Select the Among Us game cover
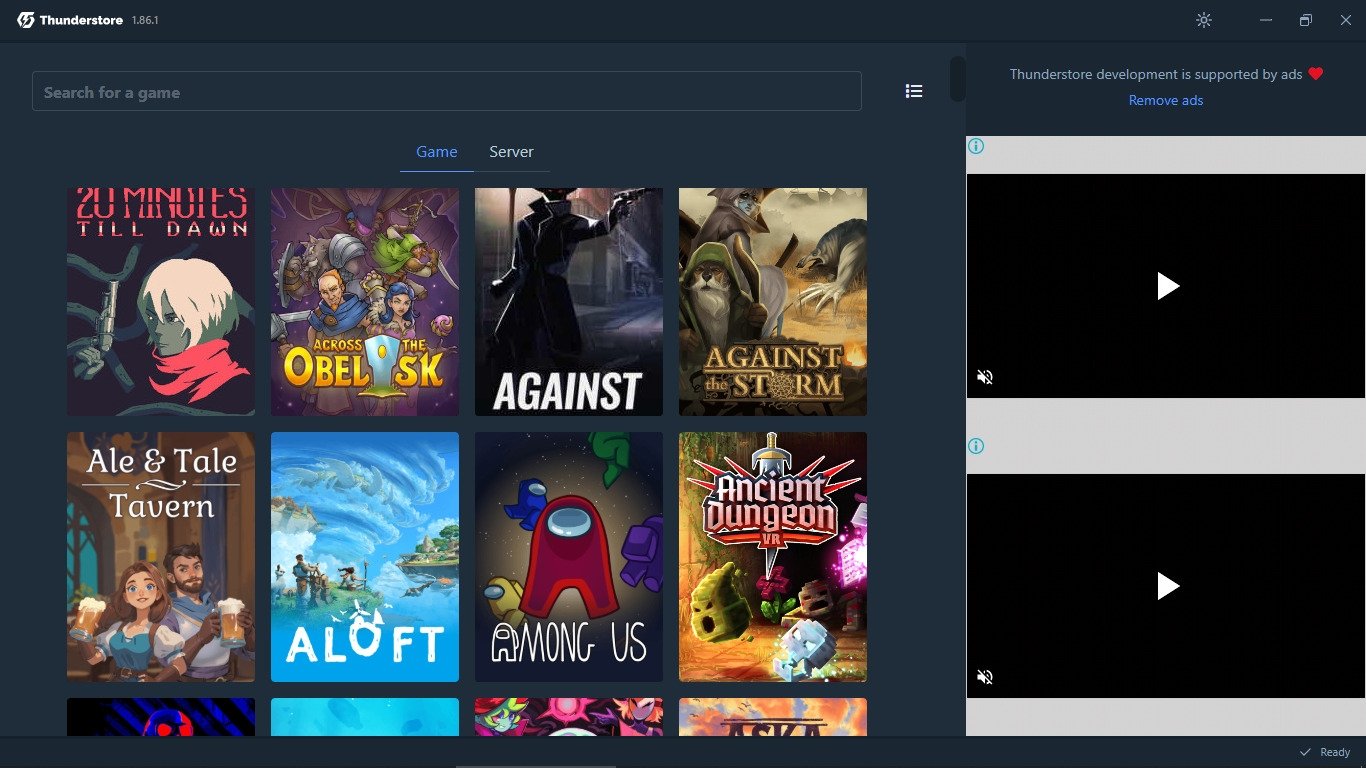The image size is (1366, 768). [568, 557]
